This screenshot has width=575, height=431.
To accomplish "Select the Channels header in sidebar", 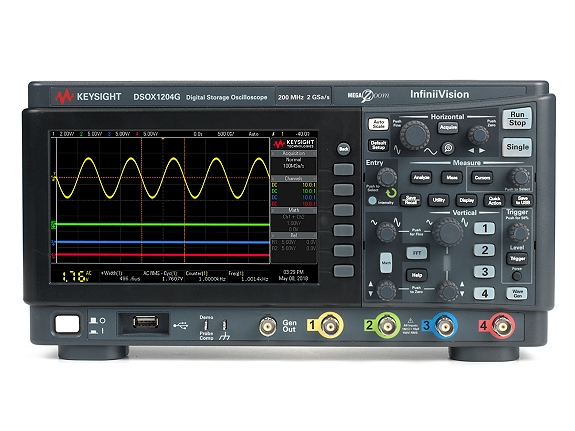I will tap(293, 178).
